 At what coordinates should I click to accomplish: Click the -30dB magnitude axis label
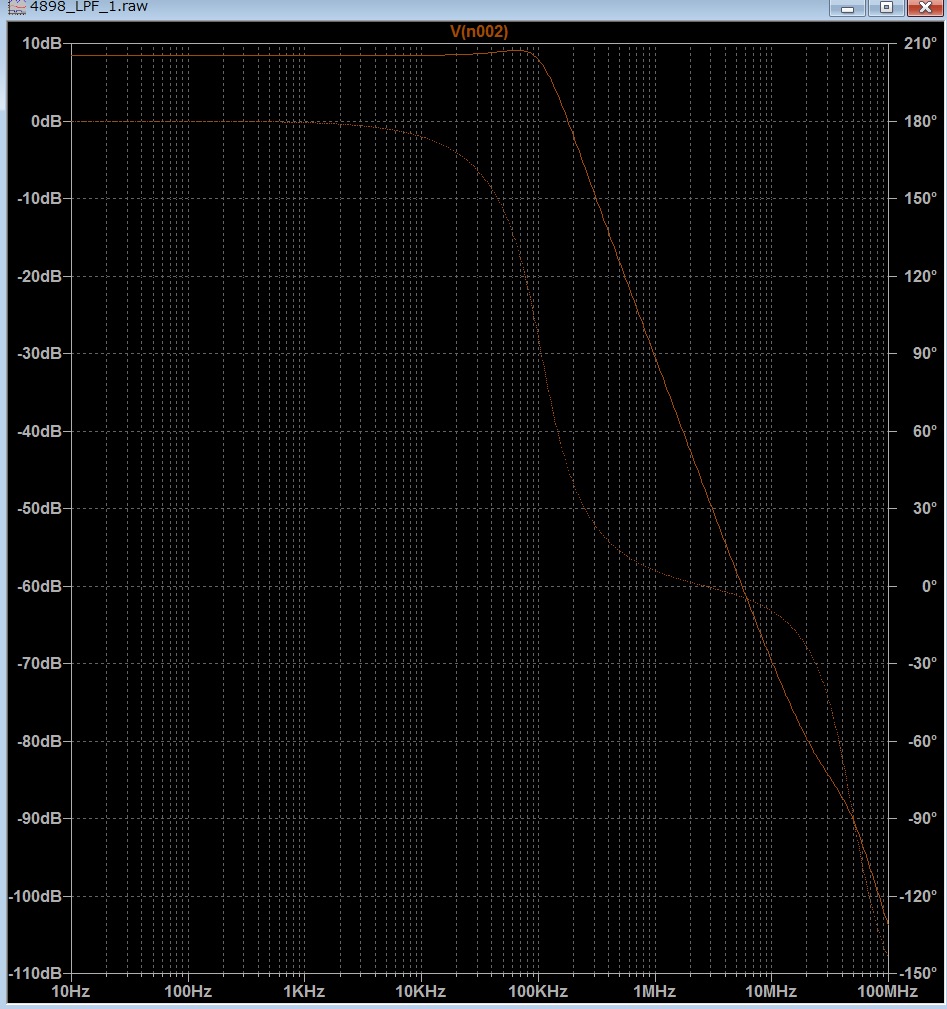(x=39, y=353)
